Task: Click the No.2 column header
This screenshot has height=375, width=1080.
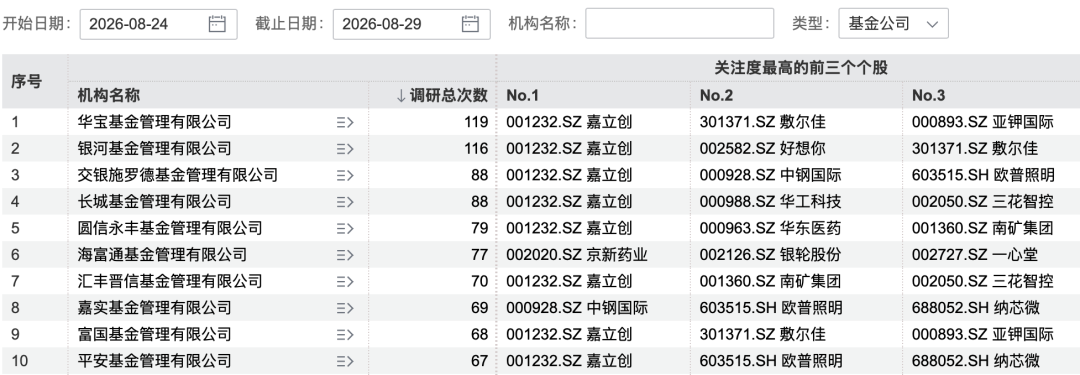Action: 716,95
